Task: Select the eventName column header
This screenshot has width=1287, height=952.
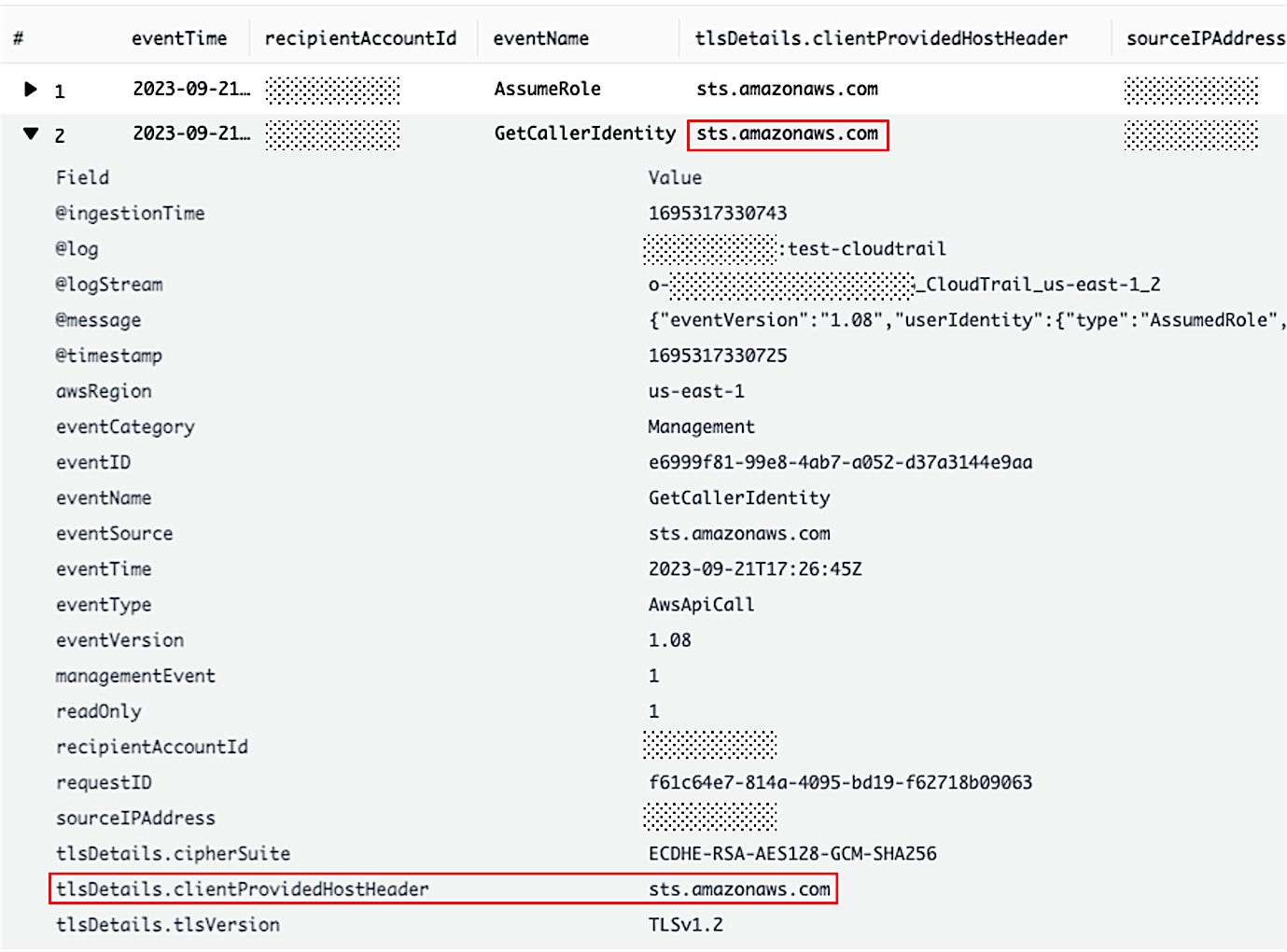Action: (x=541, y=38)
